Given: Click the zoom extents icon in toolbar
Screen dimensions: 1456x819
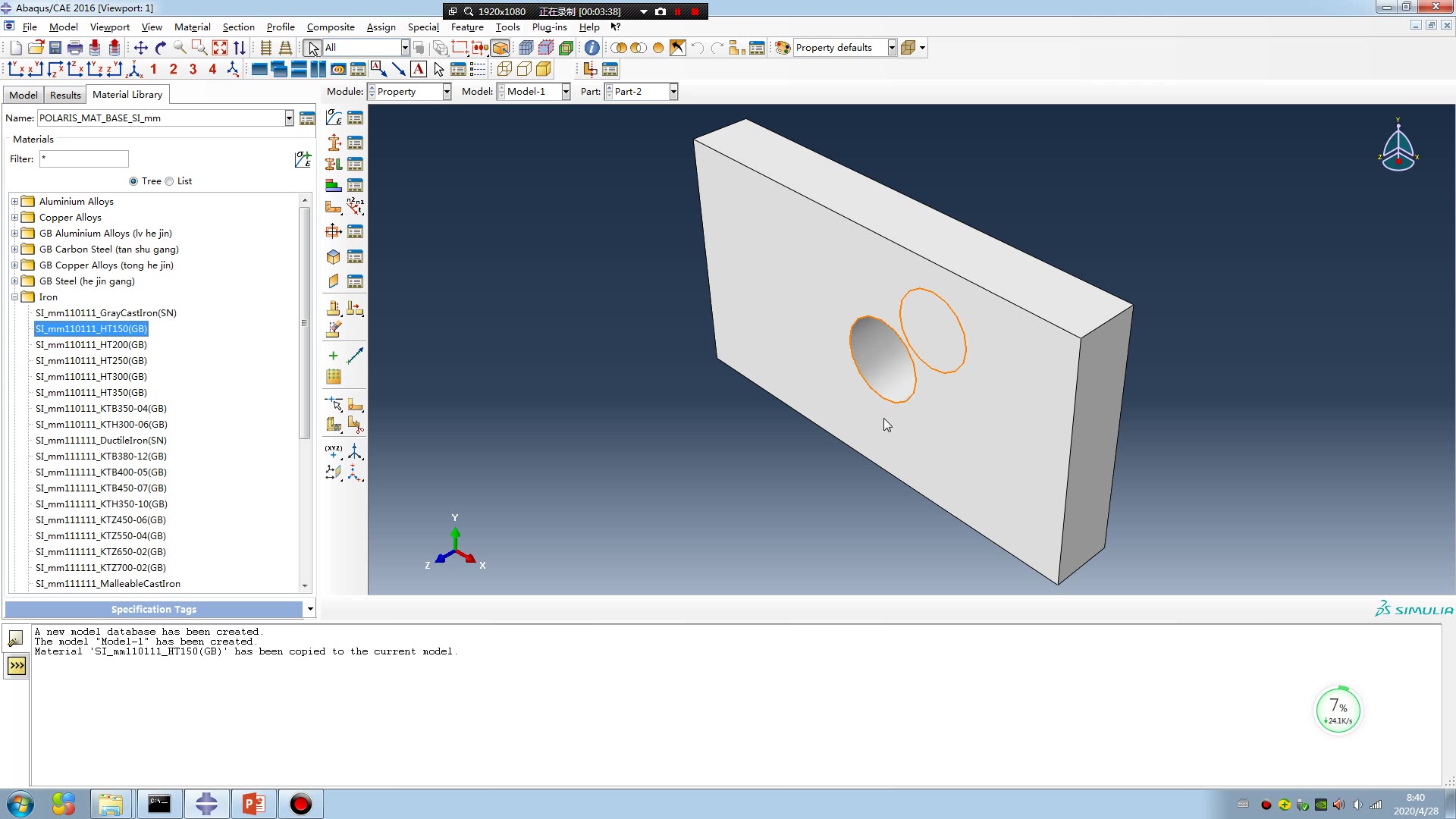Looking at the screenshot, I should 220,47.
